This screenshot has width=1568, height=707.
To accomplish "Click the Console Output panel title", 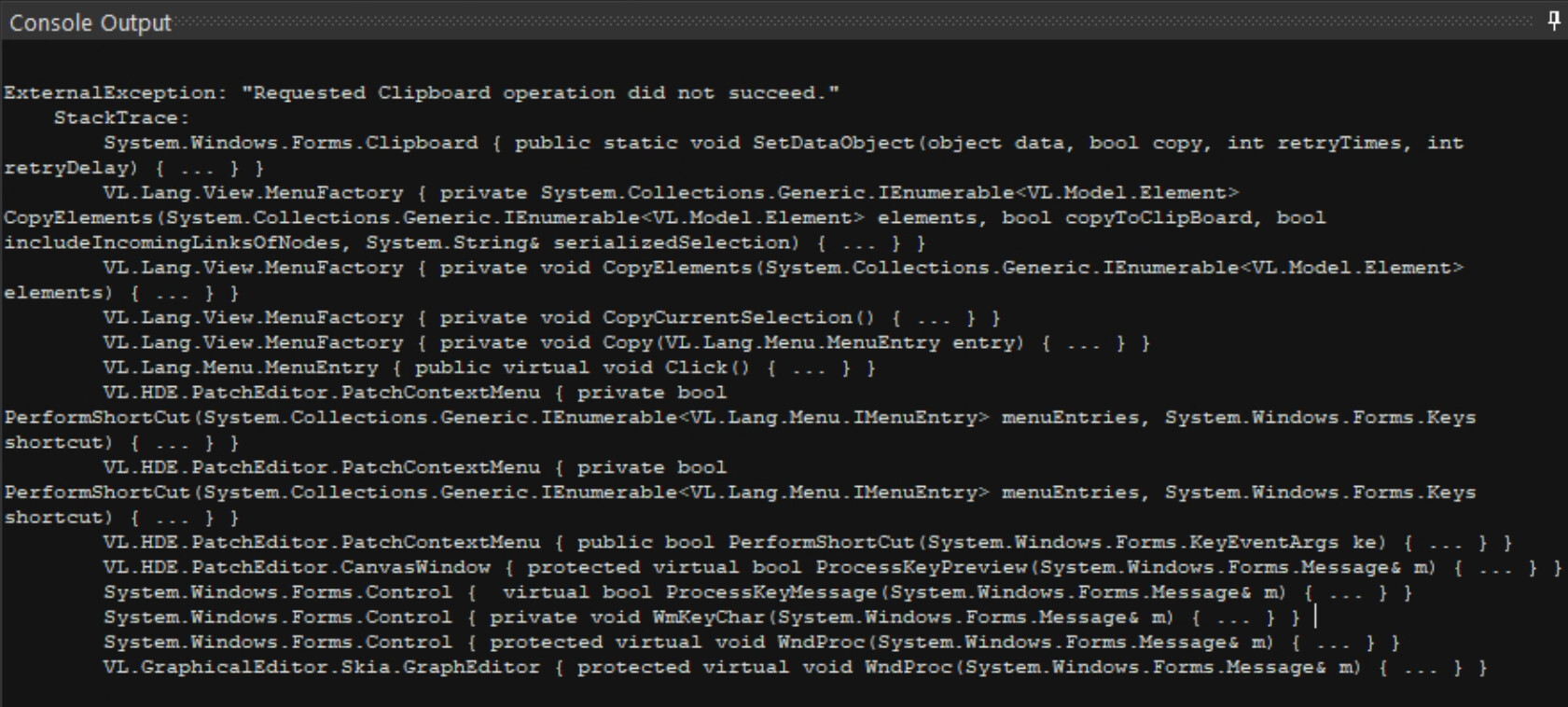I will 90,23.
